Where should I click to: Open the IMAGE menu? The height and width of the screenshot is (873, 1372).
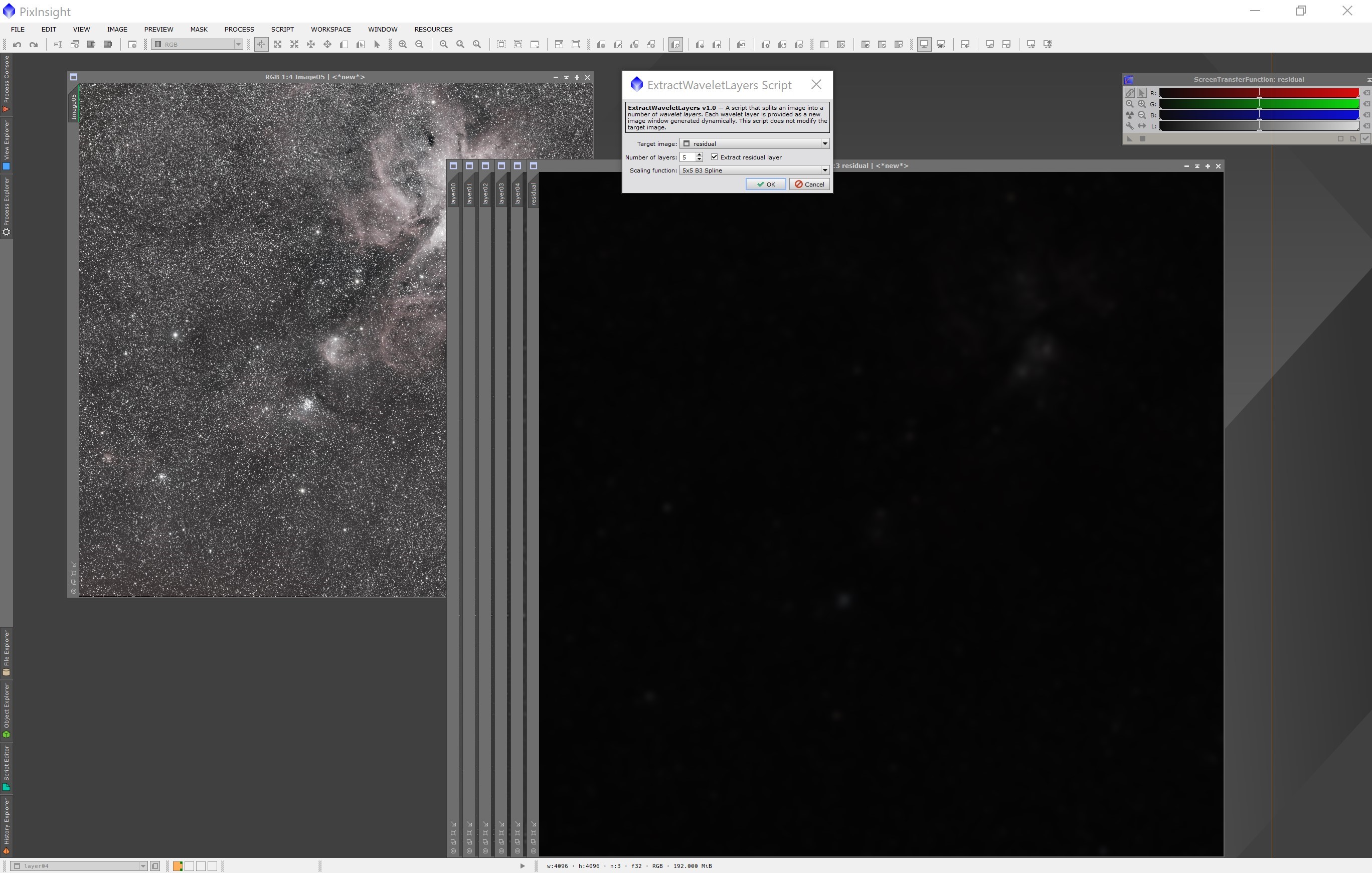(117, 29)
